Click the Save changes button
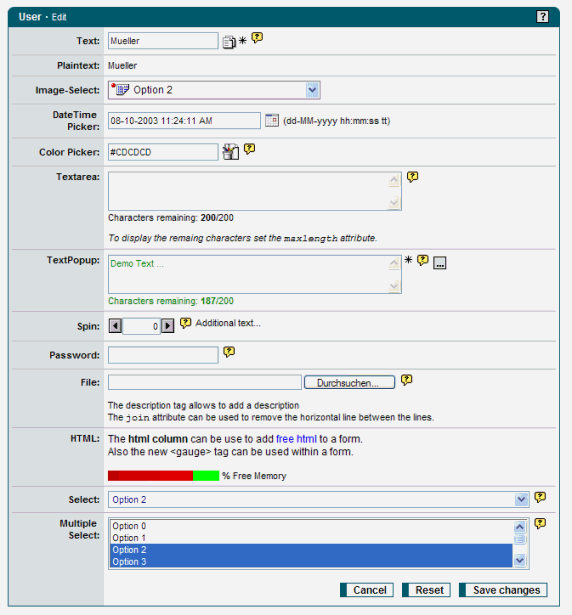The image size is (572, 615). tap(503, 590)
